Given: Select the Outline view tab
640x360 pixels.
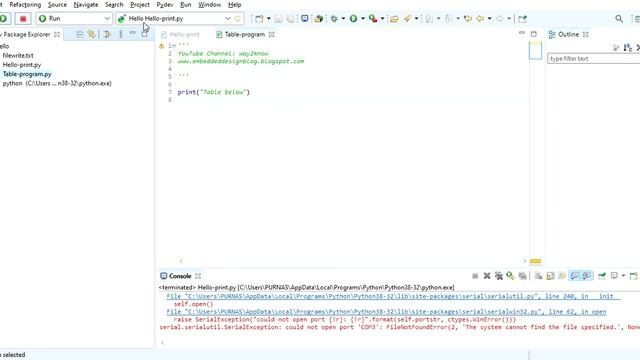Looking at the screenshot, I should [568, 34].
